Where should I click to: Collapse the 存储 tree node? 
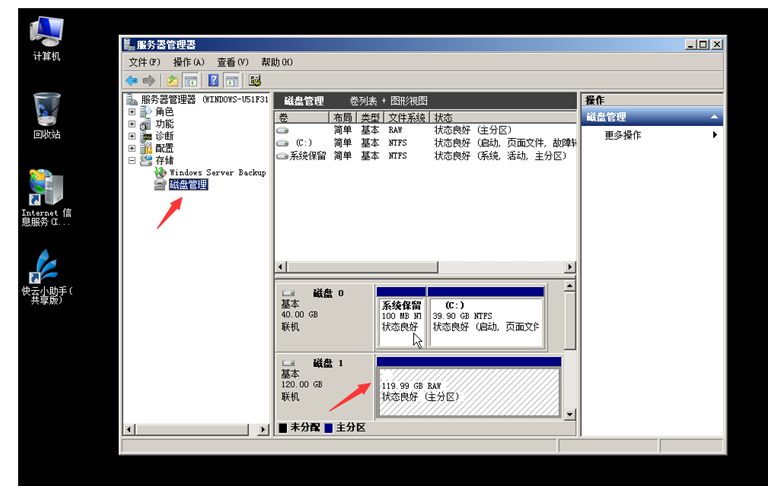[x=132, y=160]
